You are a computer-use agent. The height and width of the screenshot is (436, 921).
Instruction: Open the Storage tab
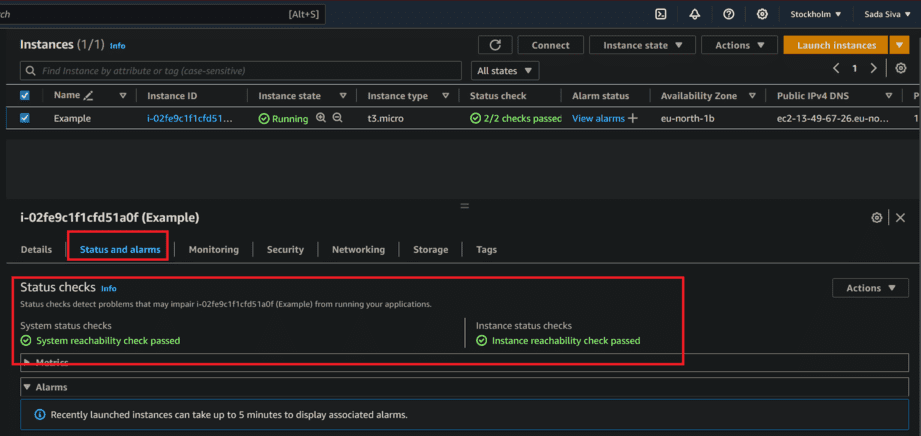(x=431, y=250)
